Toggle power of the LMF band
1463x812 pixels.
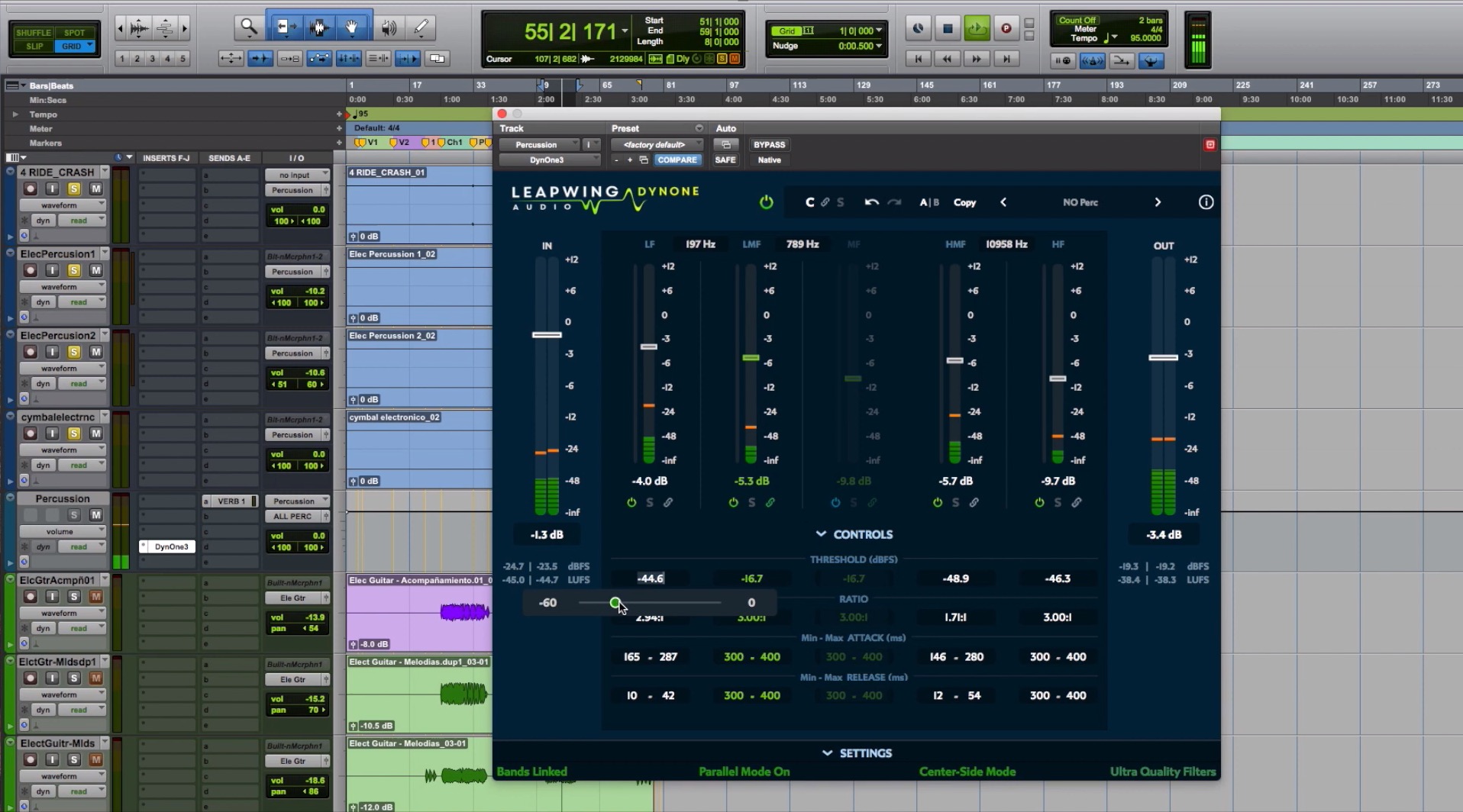tap(733, 503)
